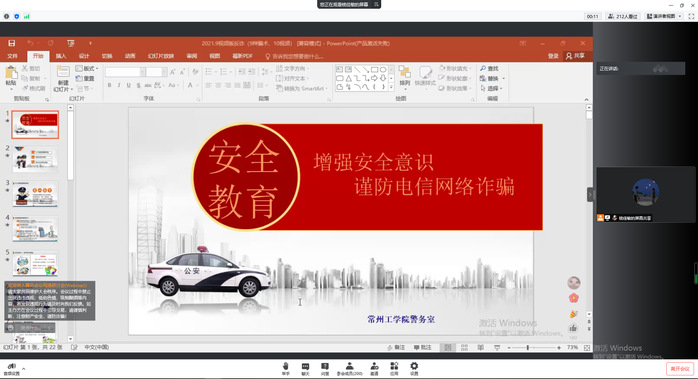Show the 参会成员 participants list
This screenshot has width=698, height=379.
[349, 368]
